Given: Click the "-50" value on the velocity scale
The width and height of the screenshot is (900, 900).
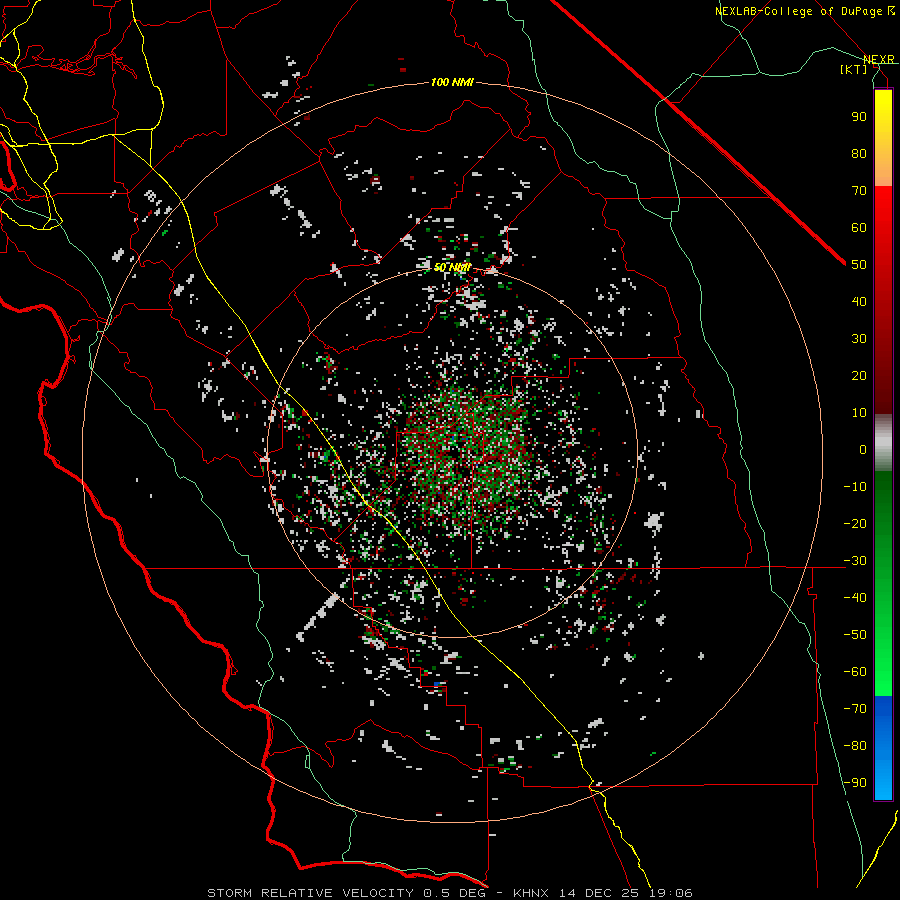Looking at the screenshot, I should [x=855, y=634].
